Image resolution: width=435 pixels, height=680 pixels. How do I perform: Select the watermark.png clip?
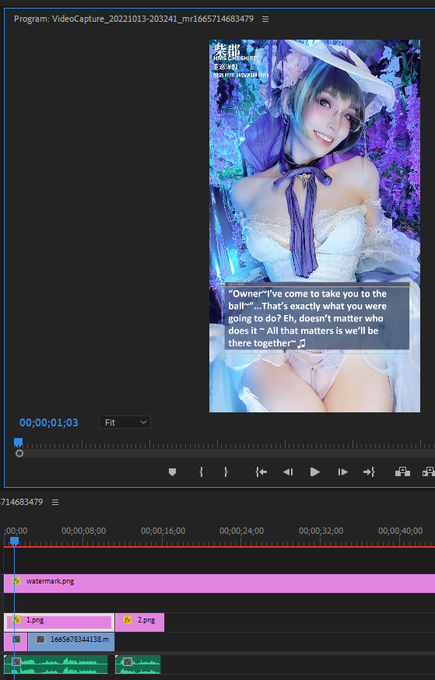click(219, 583)
